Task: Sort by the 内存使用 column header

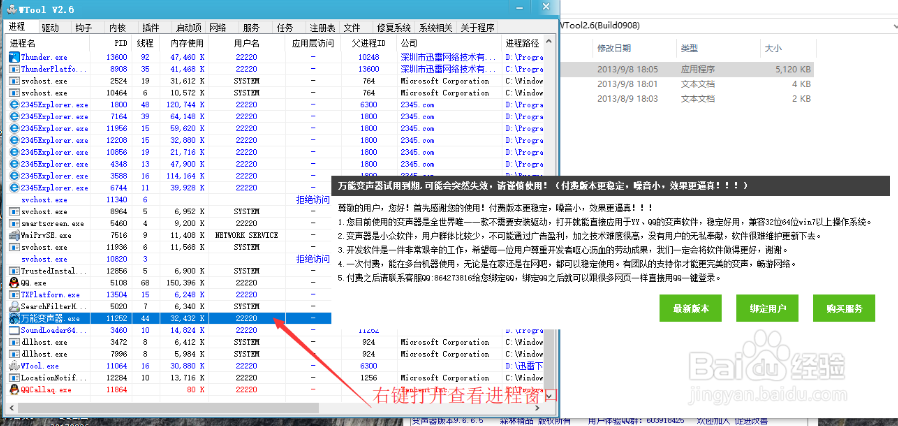Action: (187, 44)
